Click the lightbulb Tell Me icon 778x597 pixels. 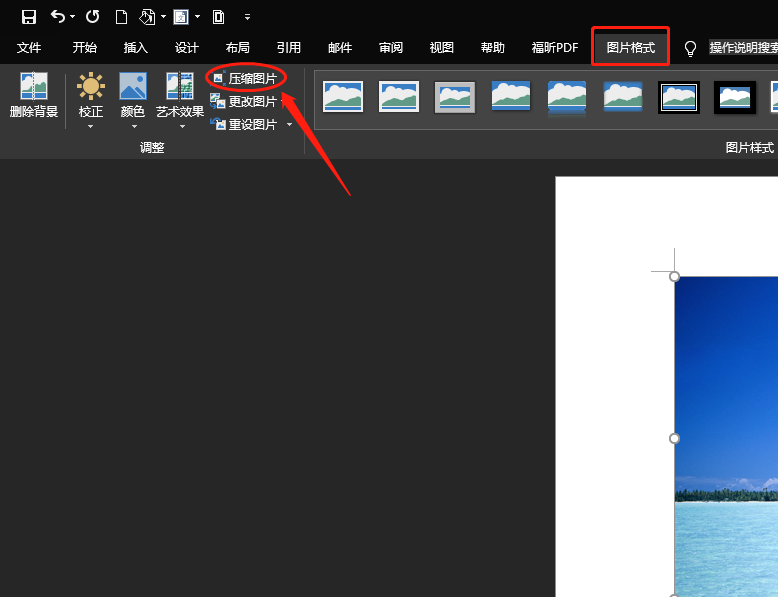point(690,48)
